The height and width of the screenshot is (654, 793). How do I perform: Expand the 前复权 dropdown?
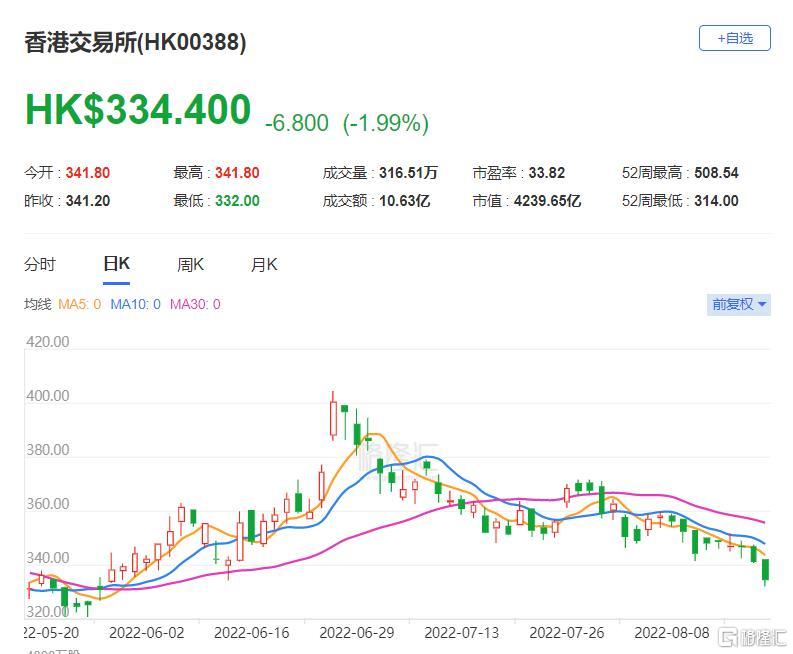[x=738, y=304]
